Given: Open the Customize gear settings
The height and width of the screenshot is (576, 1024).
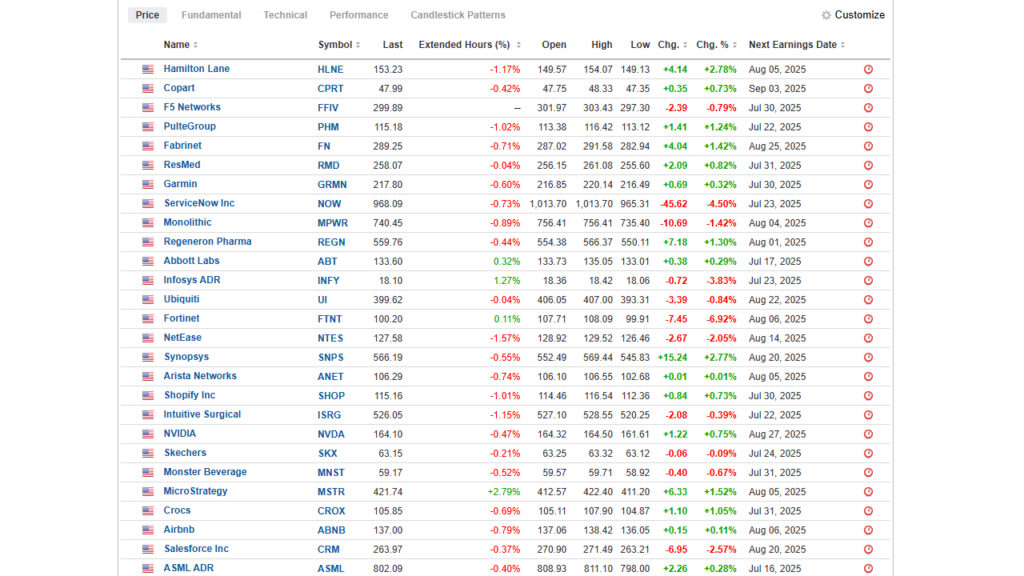Looking at the screenshot, I should coord(853,15).
